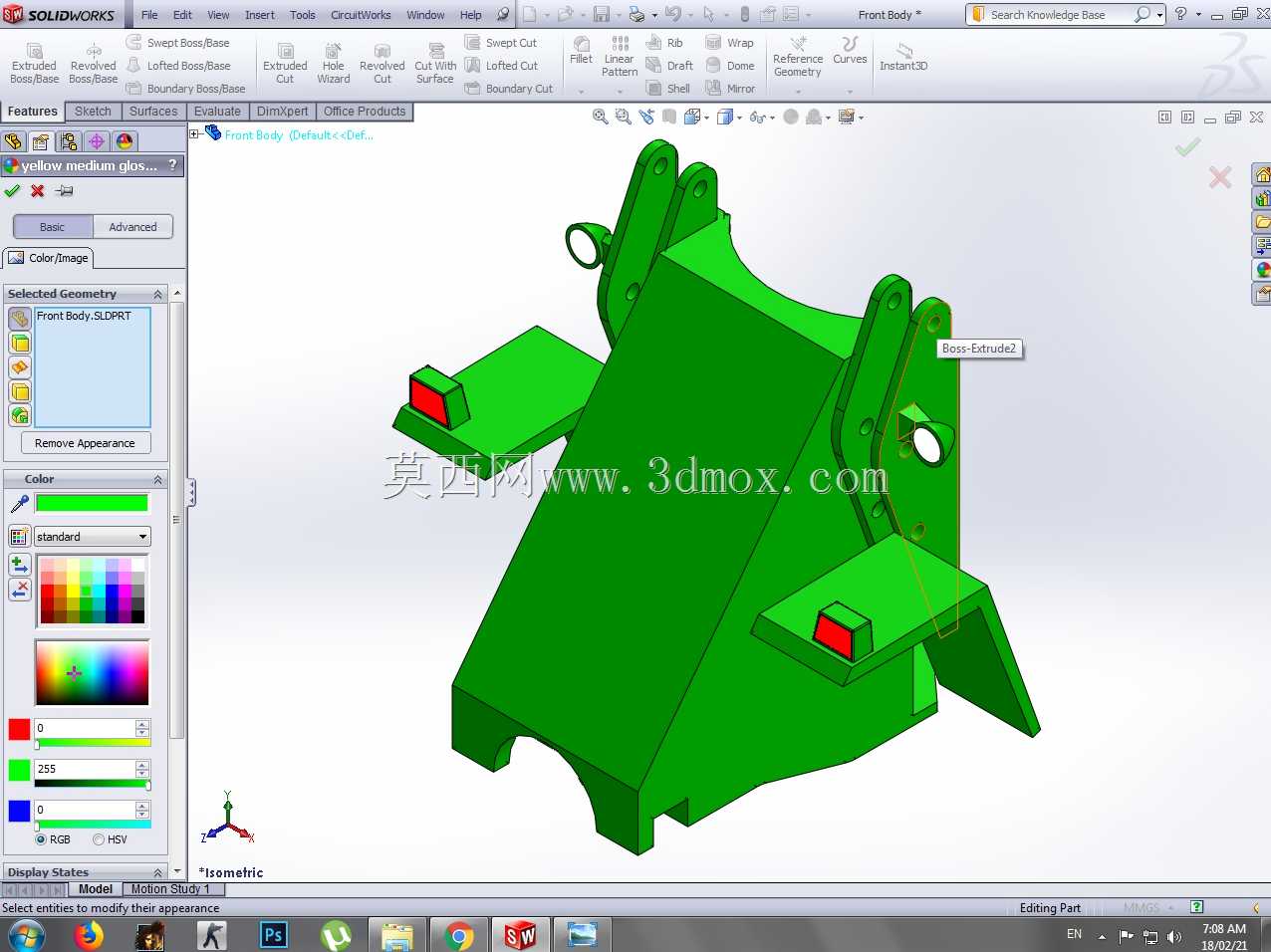Click the Remove Appearance button
1271x952 pixels.
pyautogui.click(x=85, y=443)
